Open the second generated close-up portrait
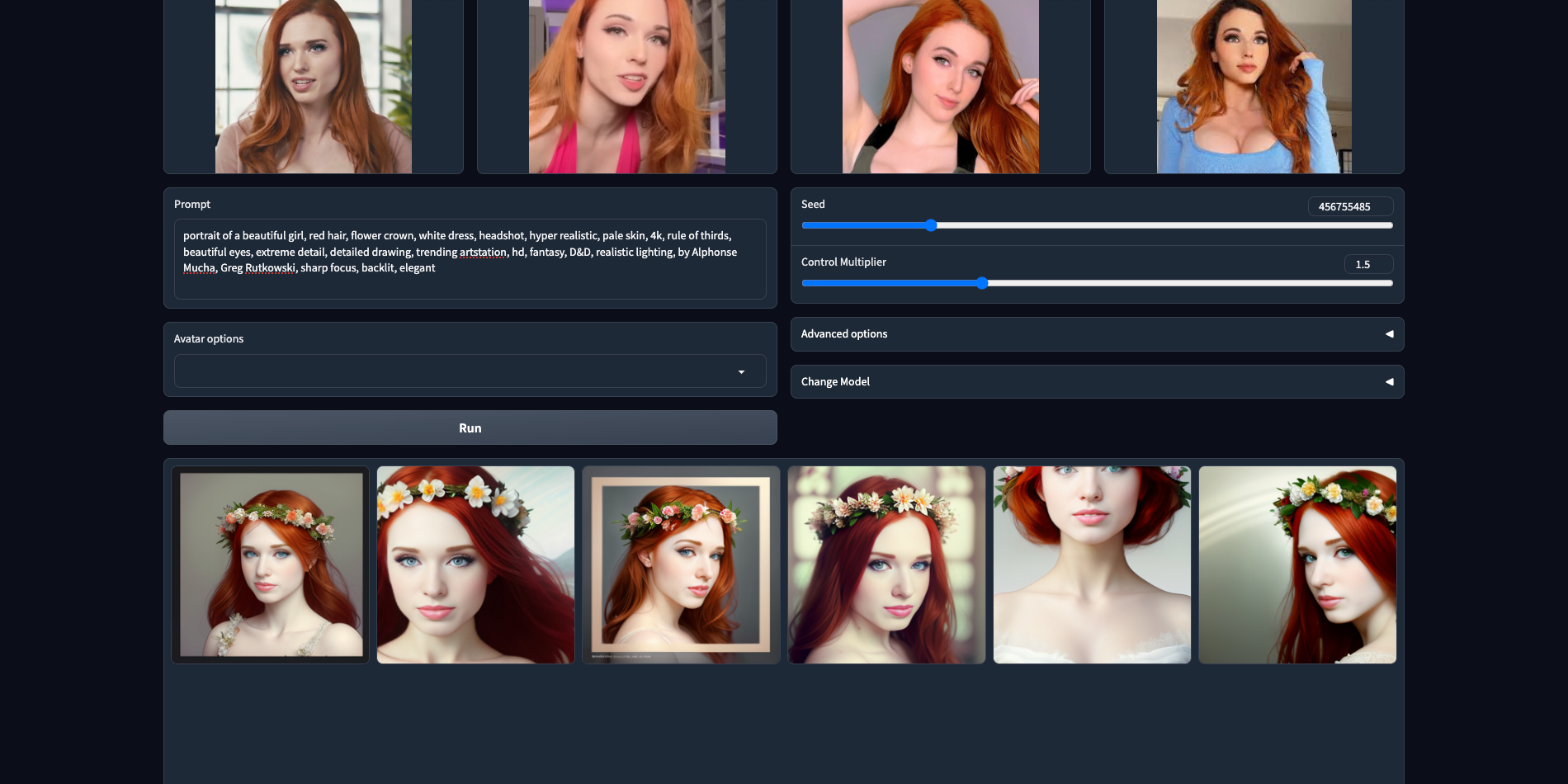 [x=475, y=564]
